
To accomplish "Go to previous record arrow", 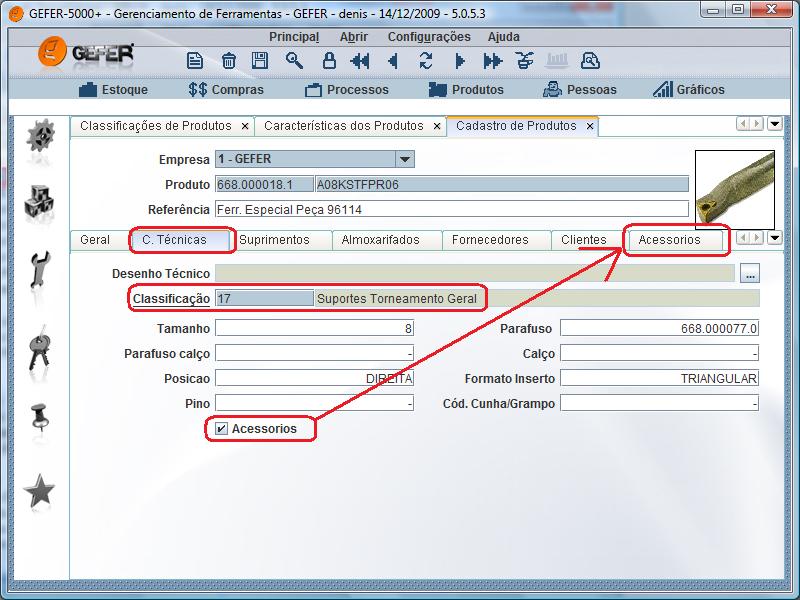I will point(393,61).
